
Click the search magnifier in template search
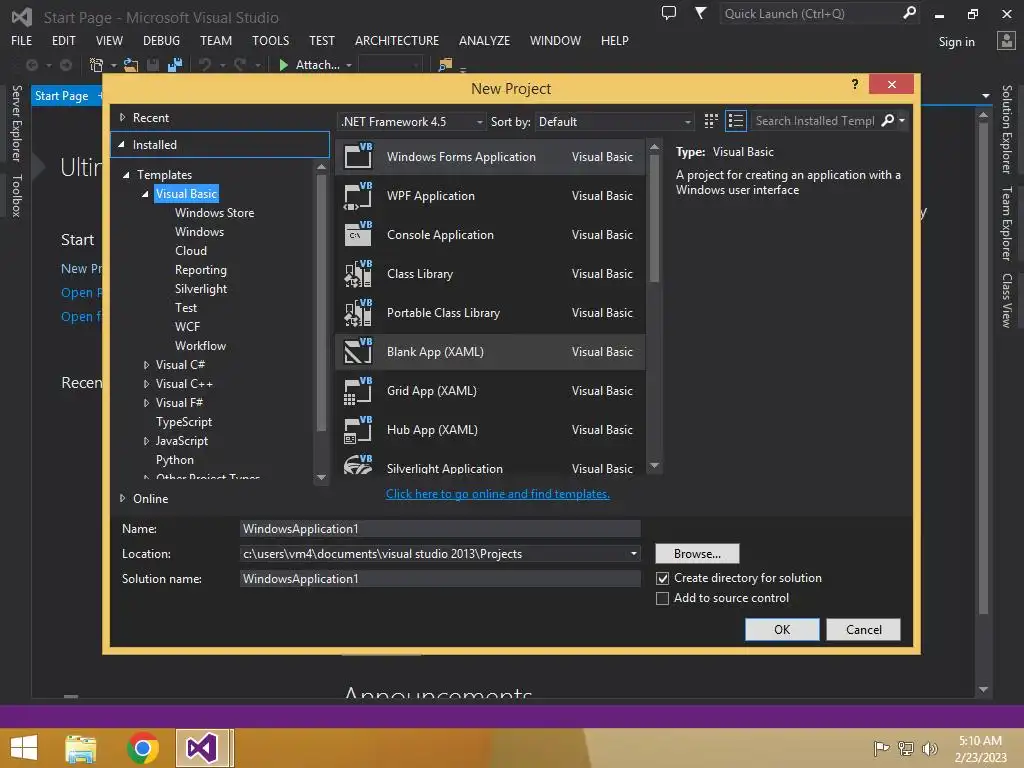pos(888,120)
